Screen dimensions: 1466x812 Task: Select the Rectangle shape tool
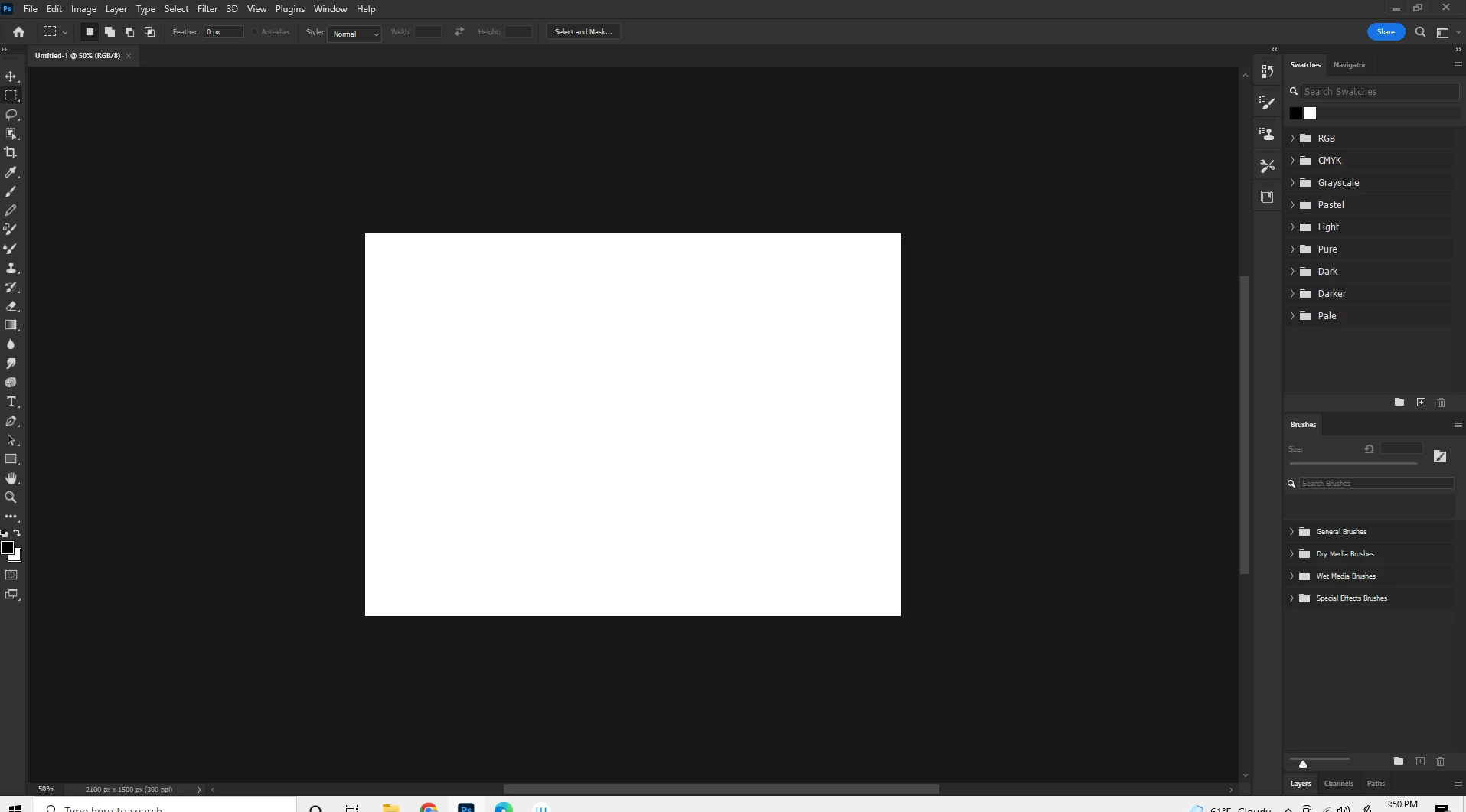[11, 459]
